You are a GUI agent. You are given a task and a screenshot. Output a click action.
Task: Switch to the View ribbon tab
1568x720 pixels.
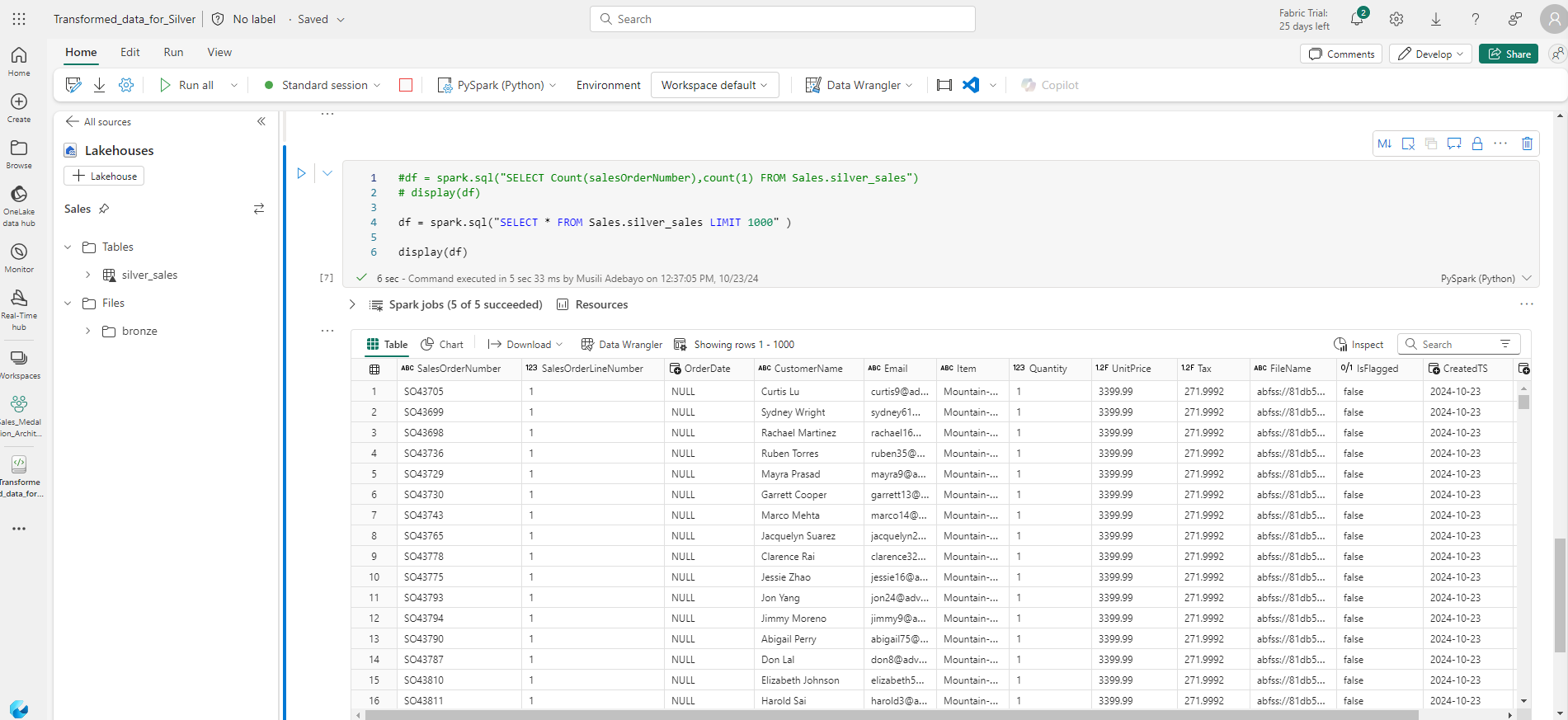(219, 52)
